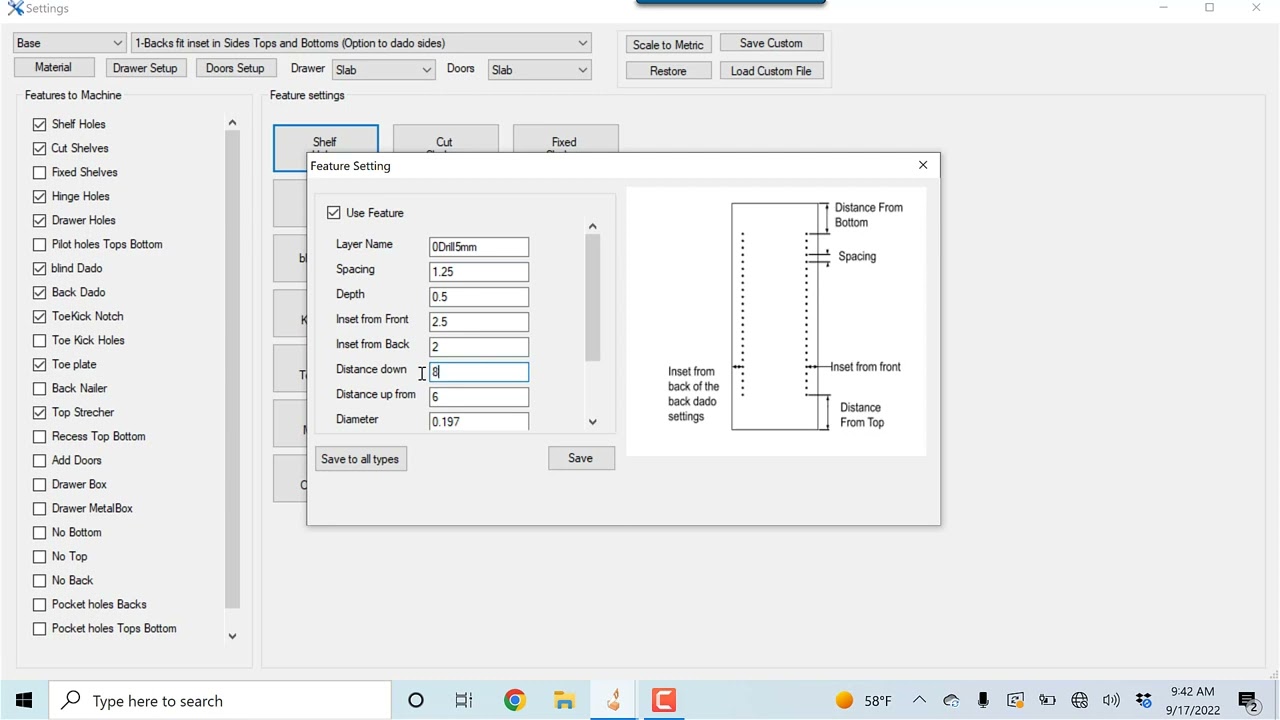Open OneDrive cloud tray icon
This screenshot has width=1280, height=720.
point(951,700)
